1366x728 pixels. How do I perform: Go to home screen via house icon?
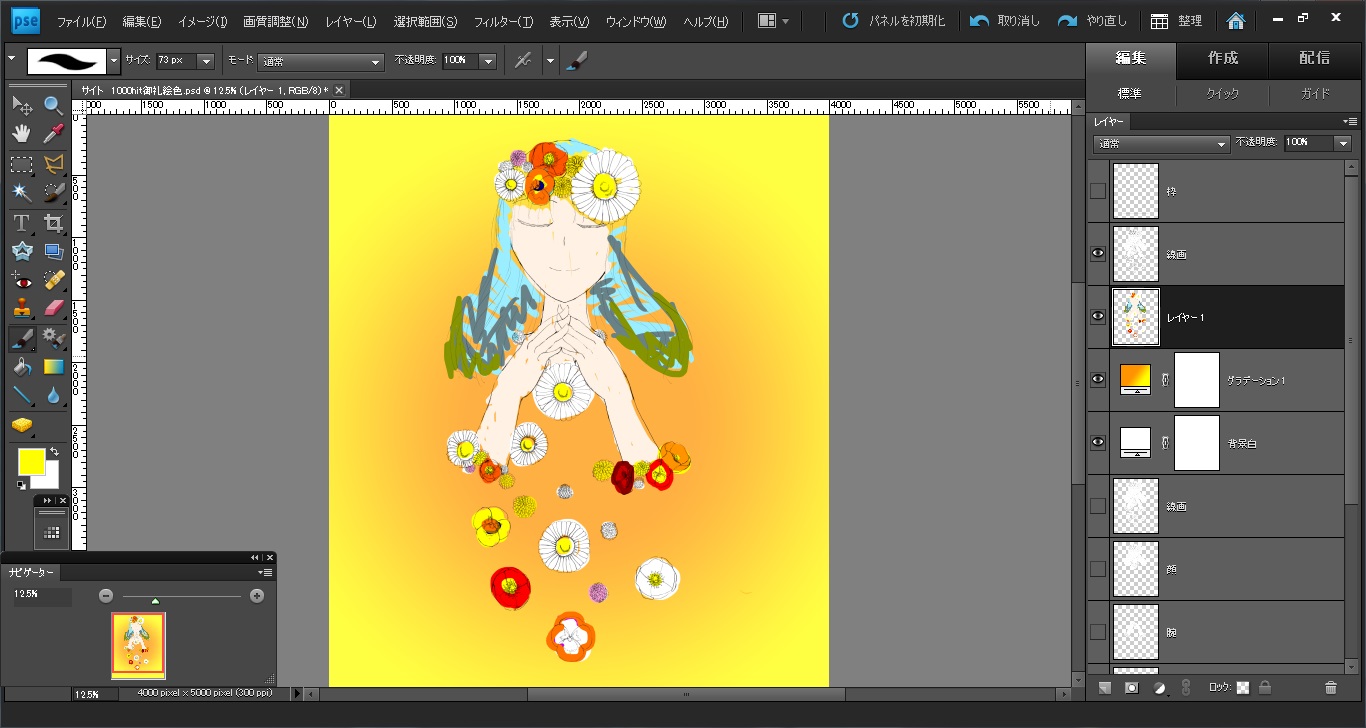(1236, 21)
